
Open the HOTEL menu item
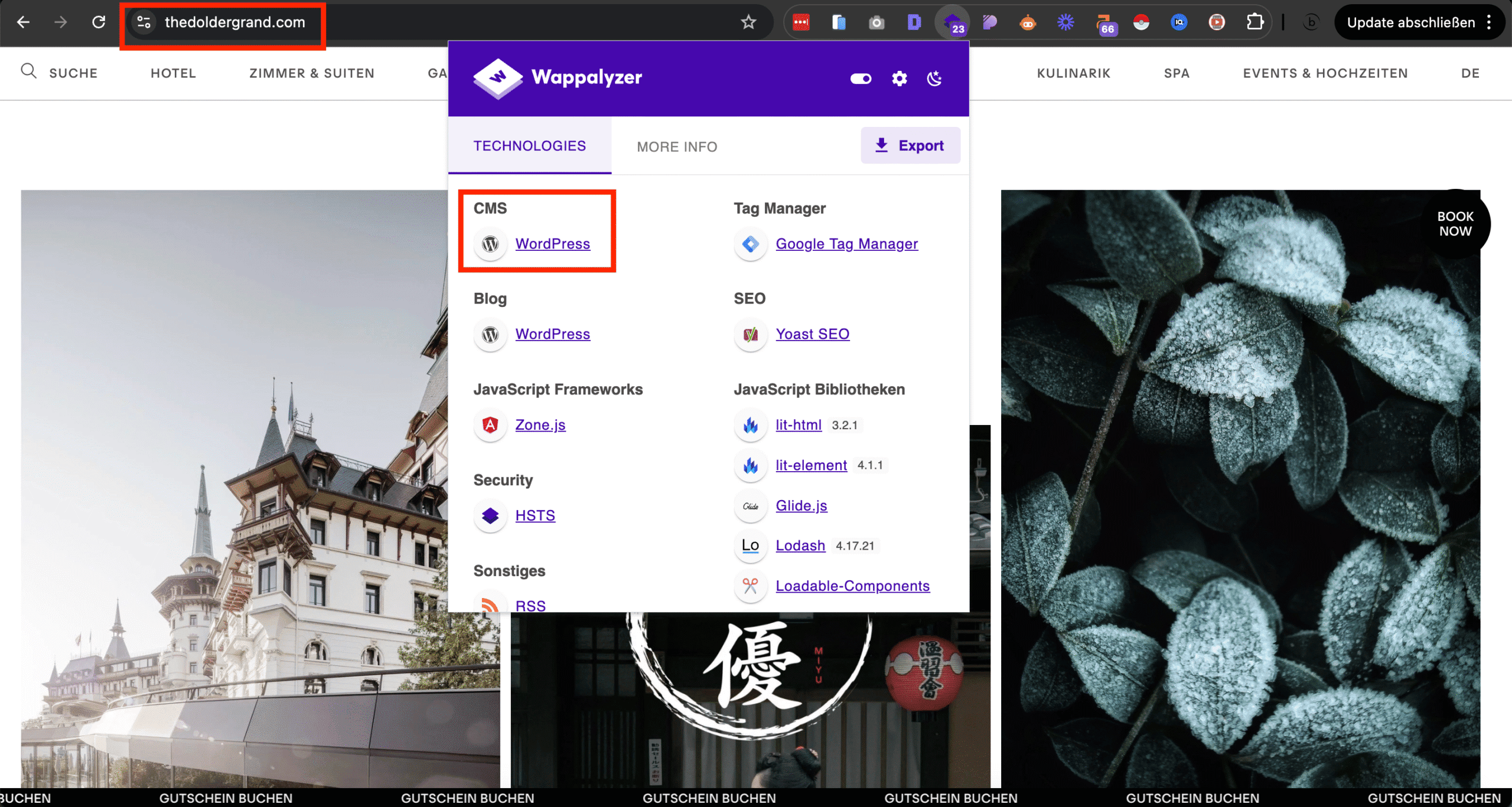point(173,73)
